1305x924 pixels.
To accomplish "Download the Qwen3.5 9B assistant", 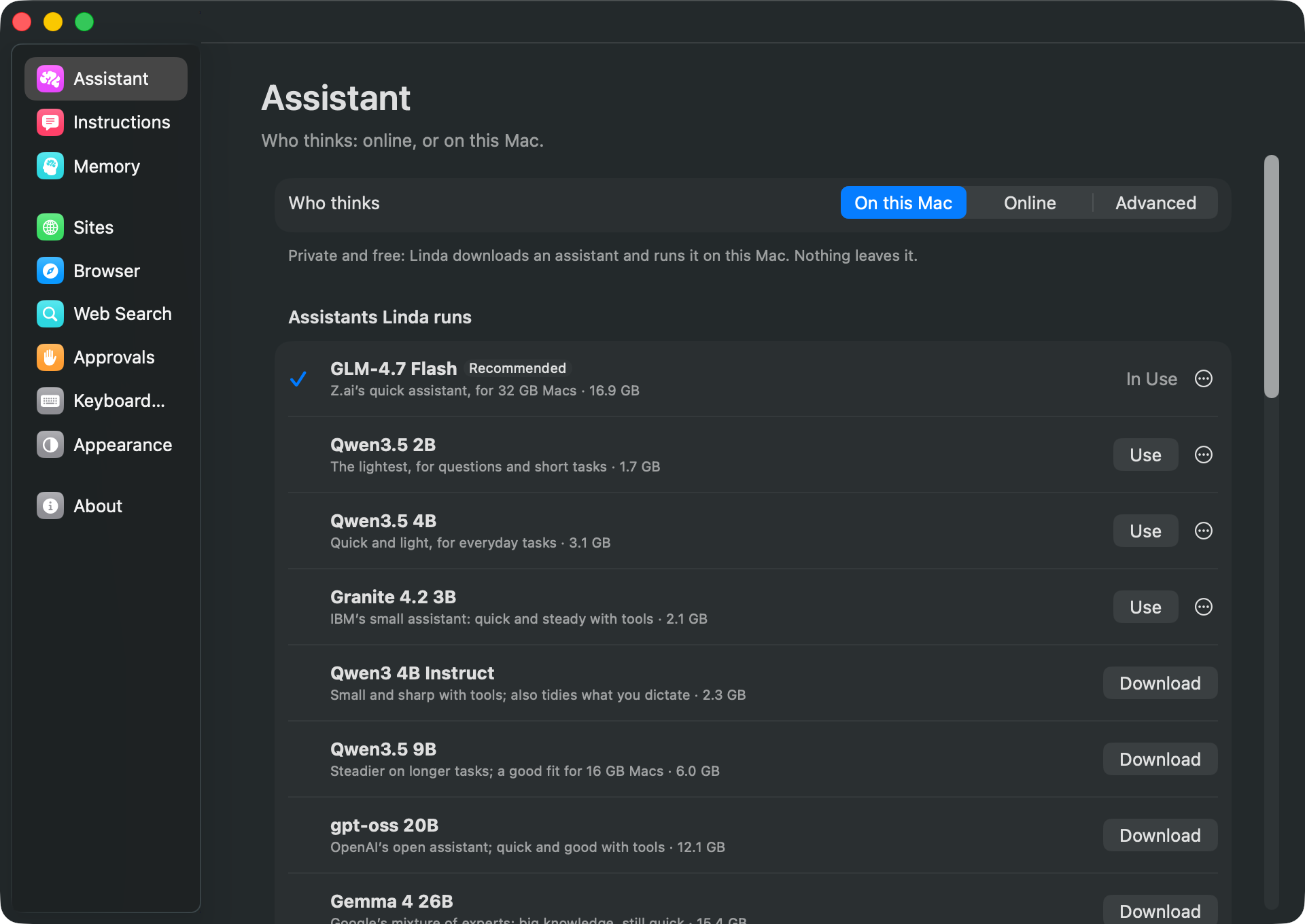I will (1160, 759).
